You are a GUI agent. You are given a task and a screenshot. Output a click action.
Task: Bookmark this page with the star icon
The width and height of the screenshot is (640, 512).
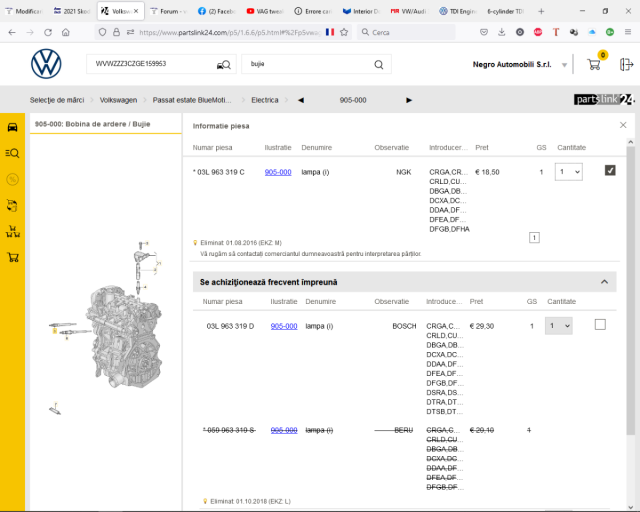pyautogui.click(x=344, y=32)
